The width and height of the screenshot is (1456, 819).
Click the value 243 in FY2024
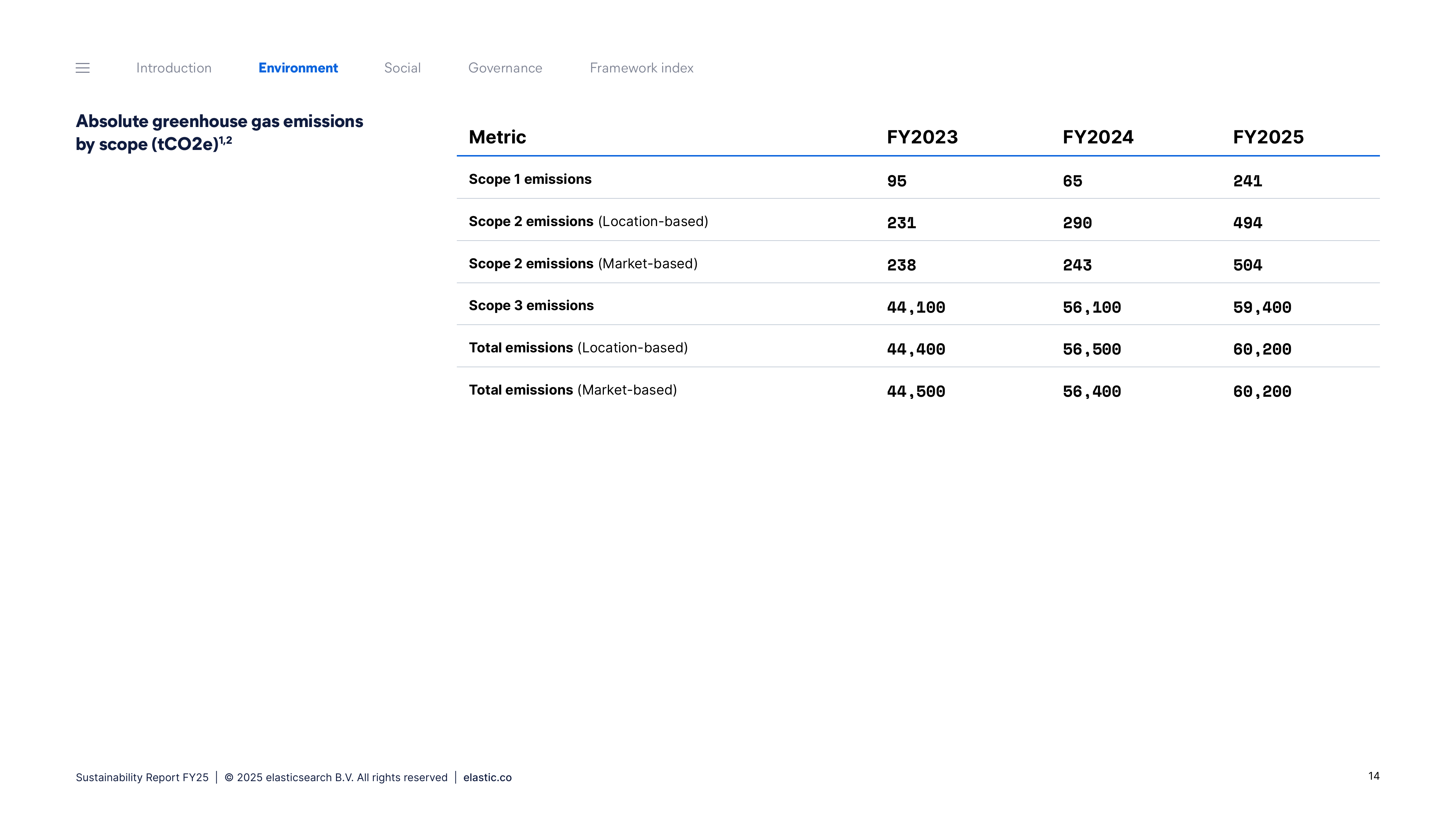(1077, 265)
